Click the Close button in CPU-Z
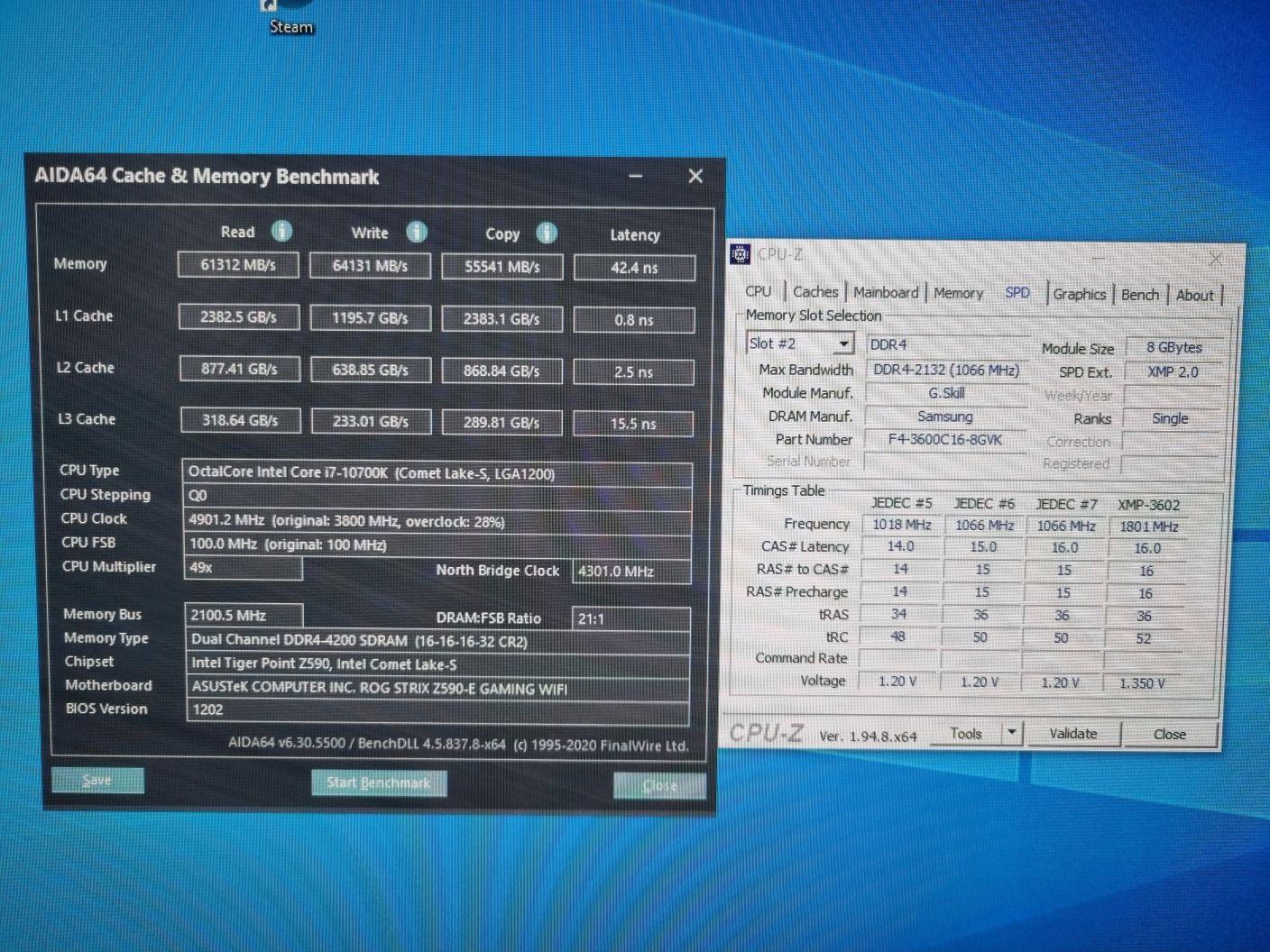Screen dimensions: 1270x952 tap(1170, 735)
